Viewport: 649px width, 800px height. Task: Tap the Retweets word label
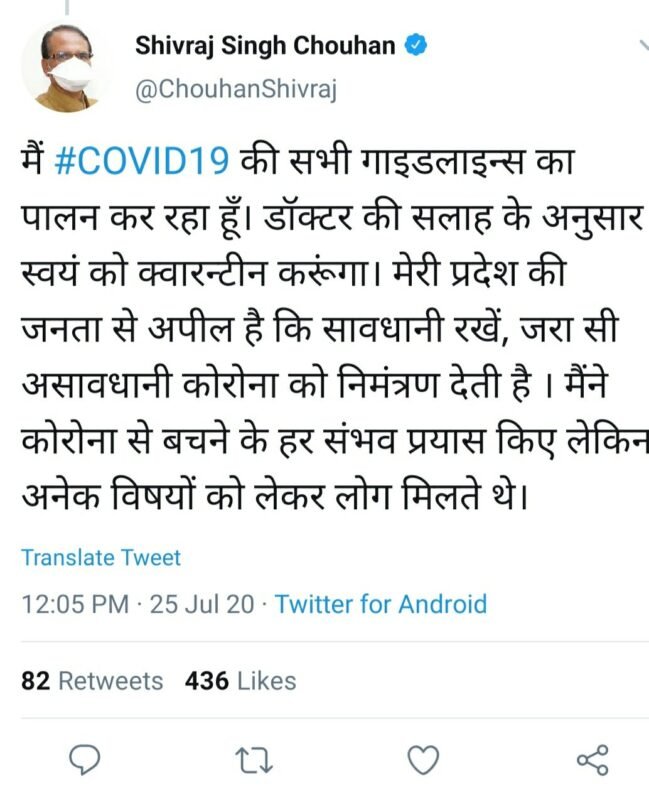pos(111,681)
